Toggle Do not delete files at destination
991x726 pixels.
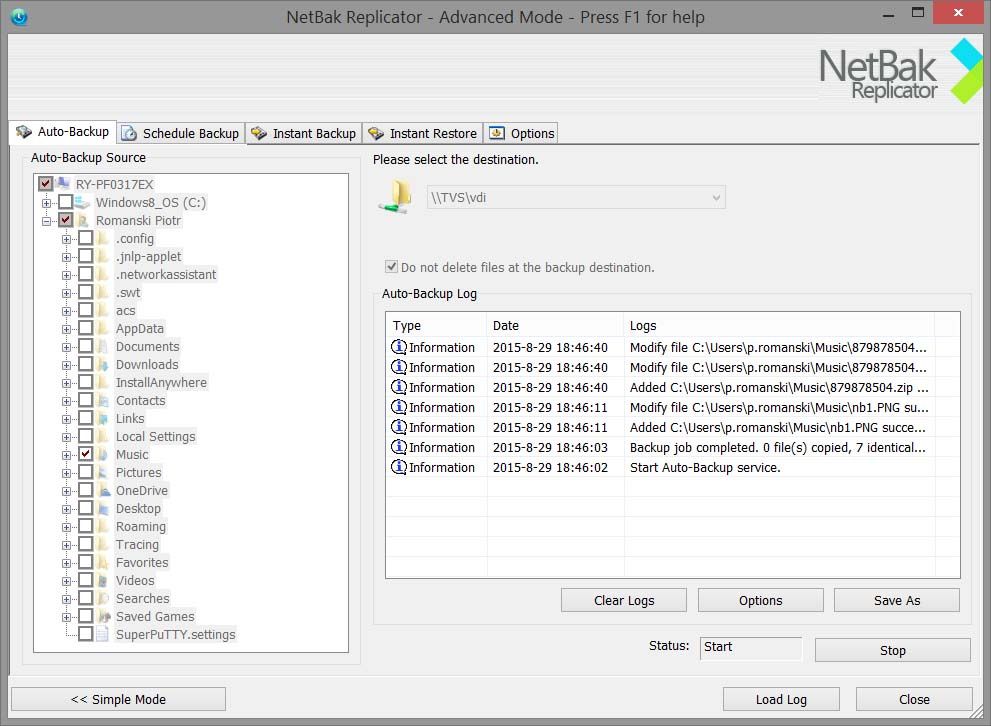(392, 267)
